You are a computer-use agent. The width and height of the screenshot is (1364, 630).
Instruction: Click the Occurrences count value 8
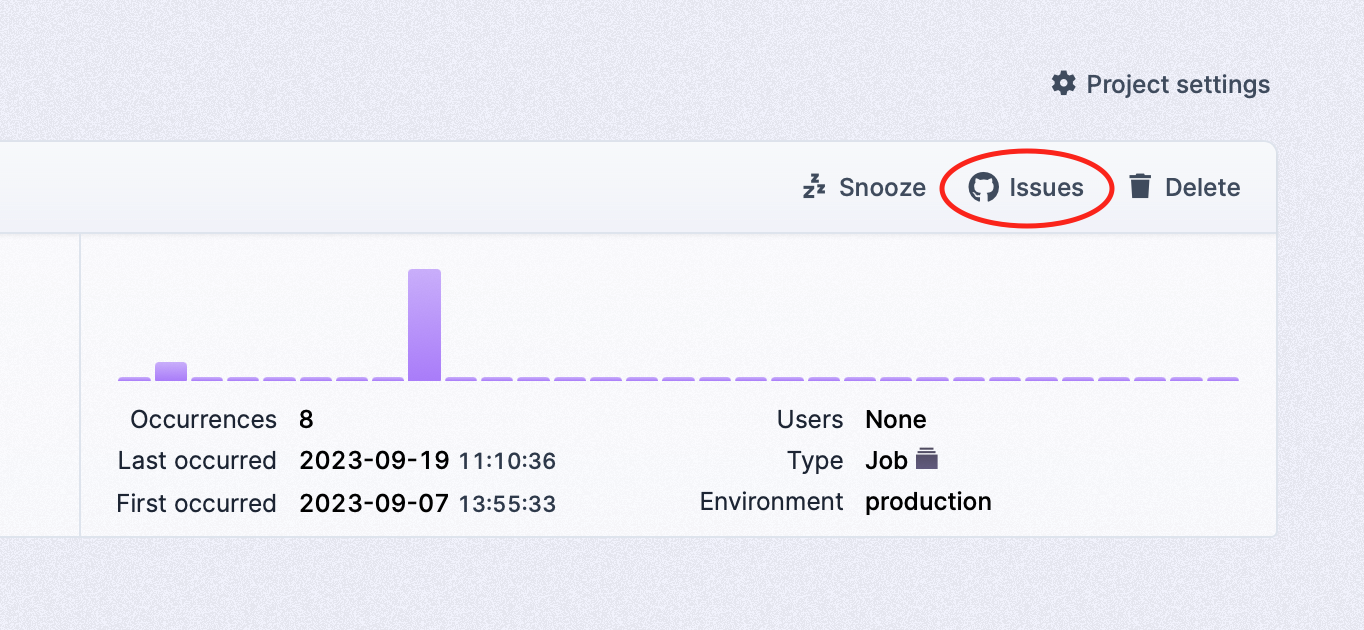[306, 419]
